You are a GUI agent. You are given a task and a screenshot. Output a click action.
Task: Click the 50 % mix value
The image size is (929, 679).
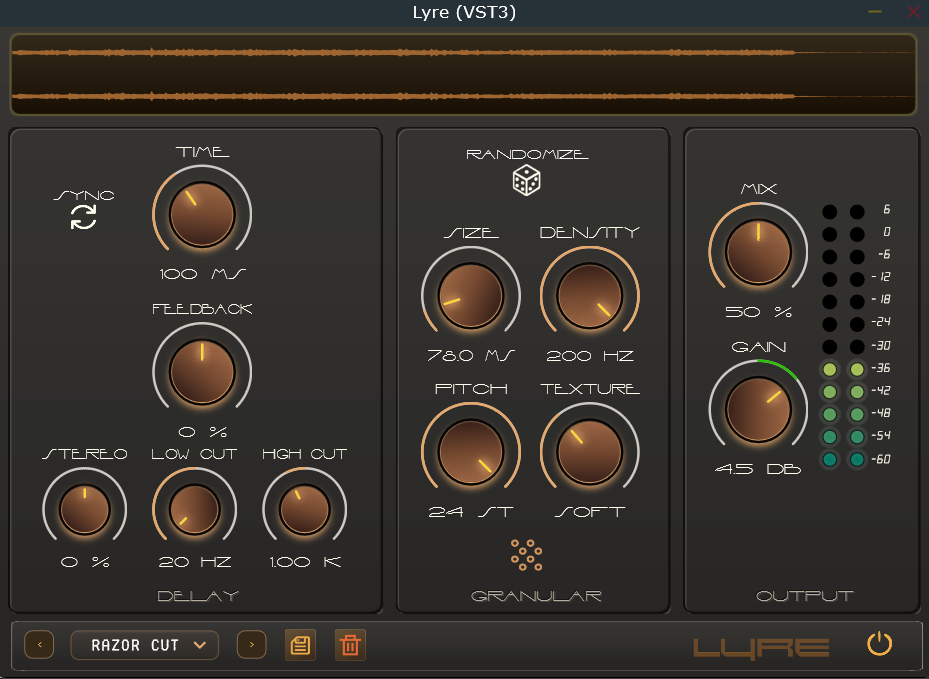pyautogui.click(x=758, y=312)
